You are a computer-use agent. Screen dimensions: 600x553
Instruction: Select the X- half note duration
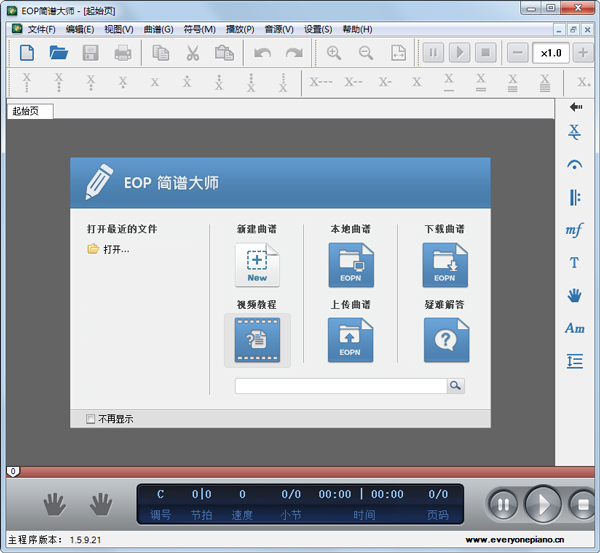[x=385, y=82]
